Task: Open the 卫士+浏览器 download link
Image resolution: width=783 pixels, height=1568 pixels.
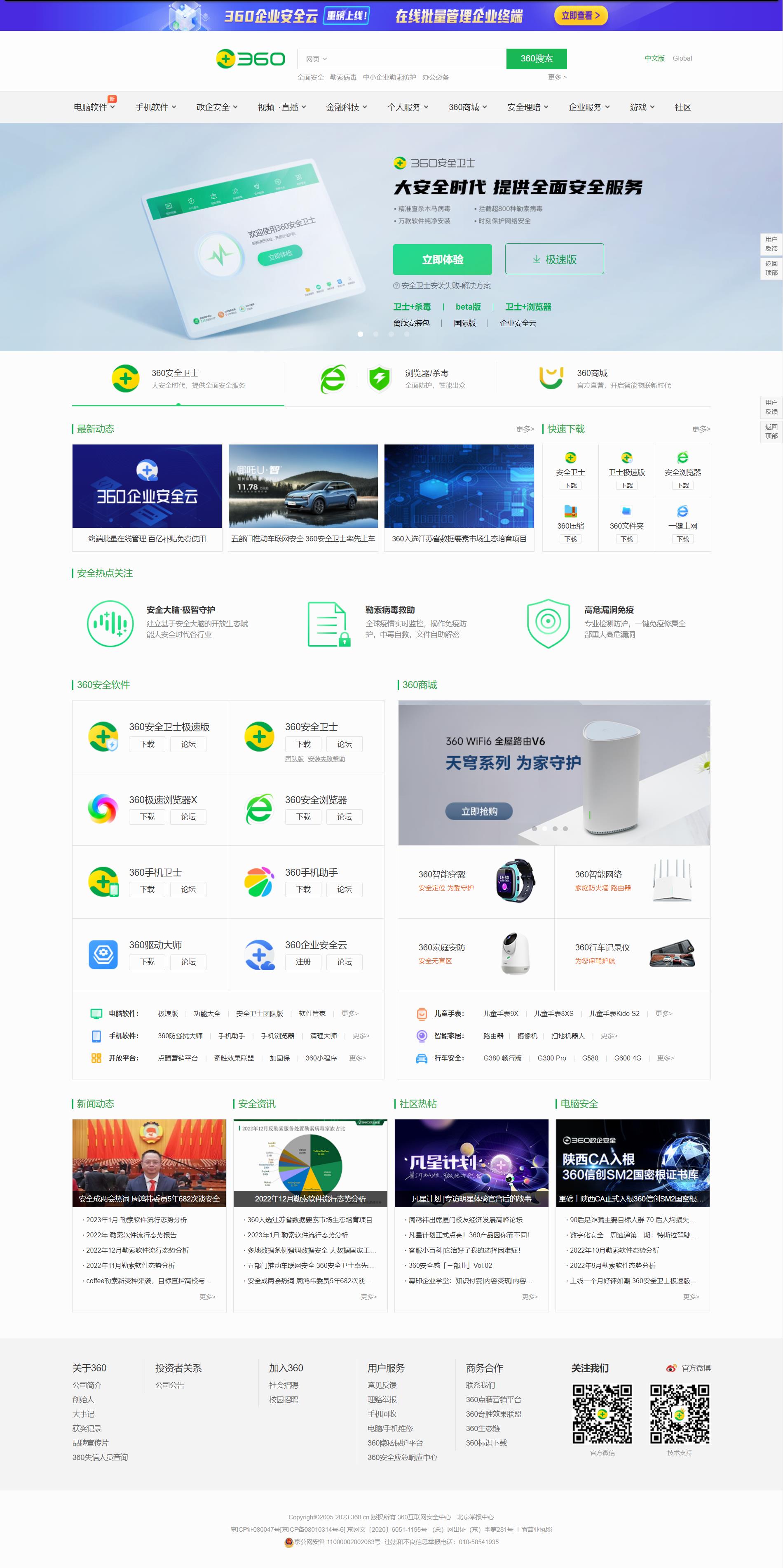Action: (x=528, y=307)
